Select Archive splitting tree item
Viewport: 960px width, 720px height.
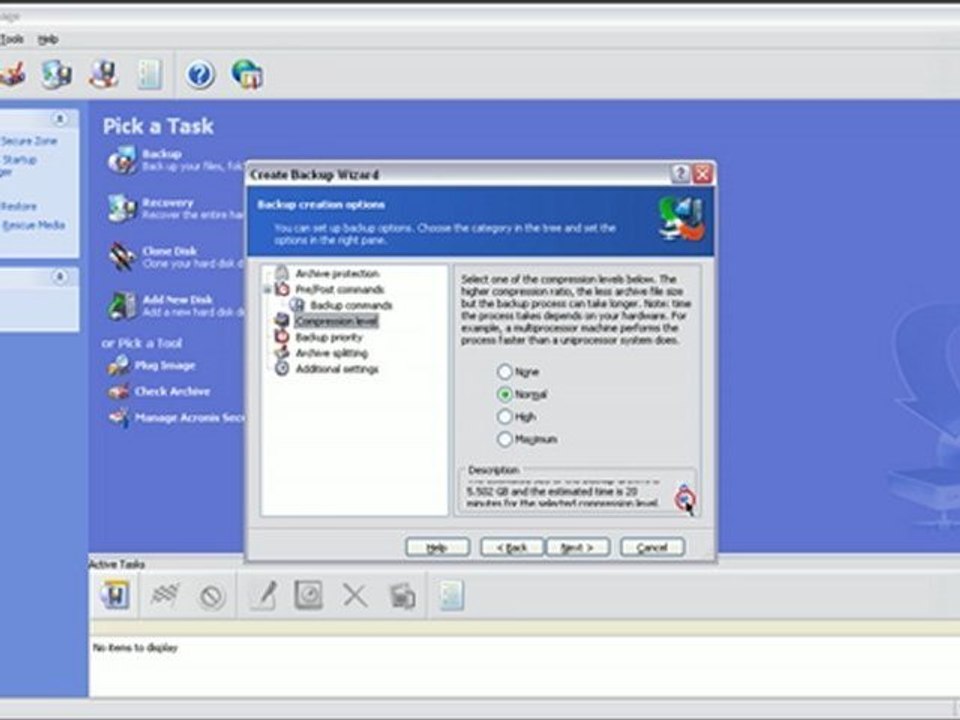point(331,353)
